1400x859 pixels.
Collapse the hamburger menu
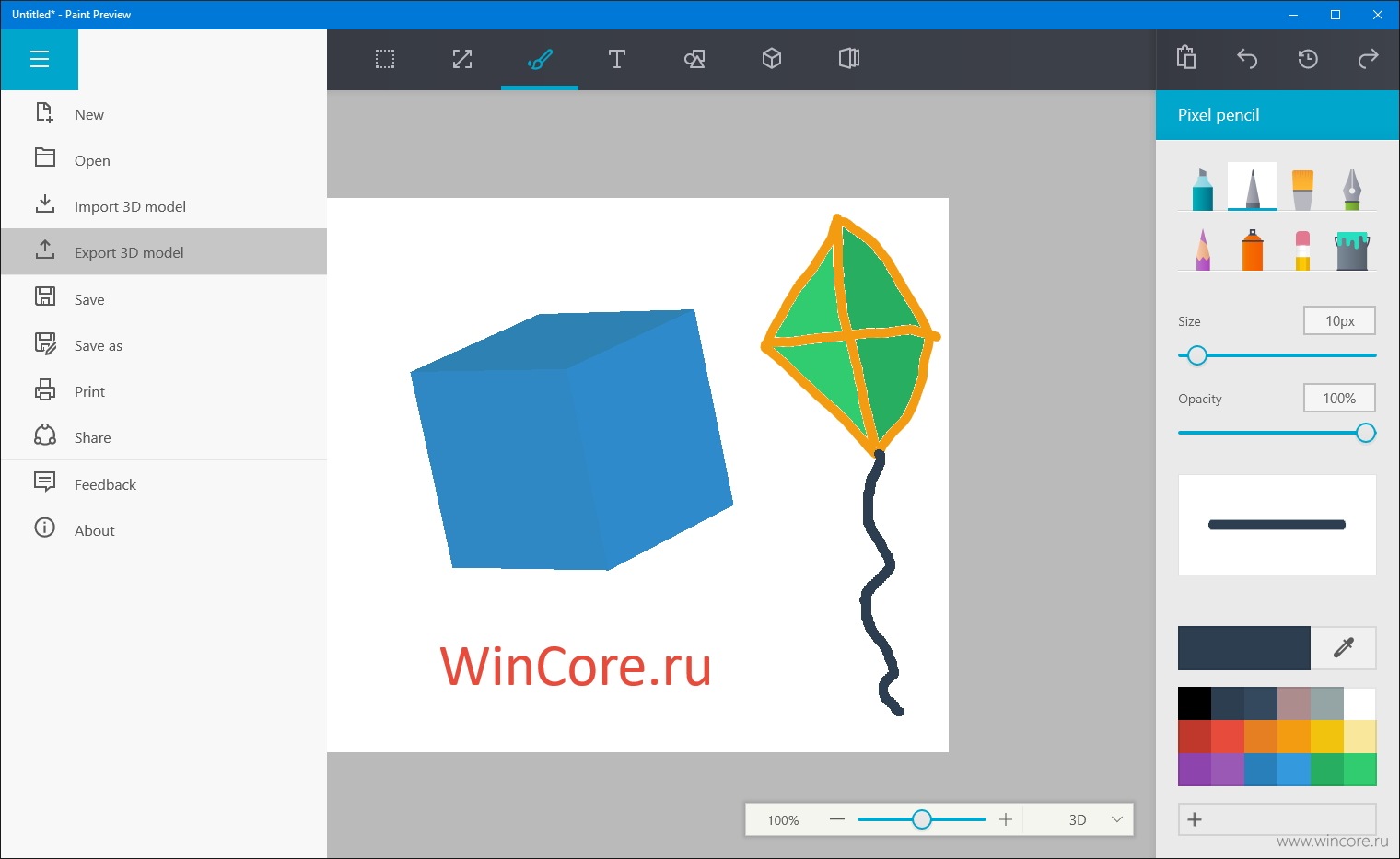click(x=40, y=60)
